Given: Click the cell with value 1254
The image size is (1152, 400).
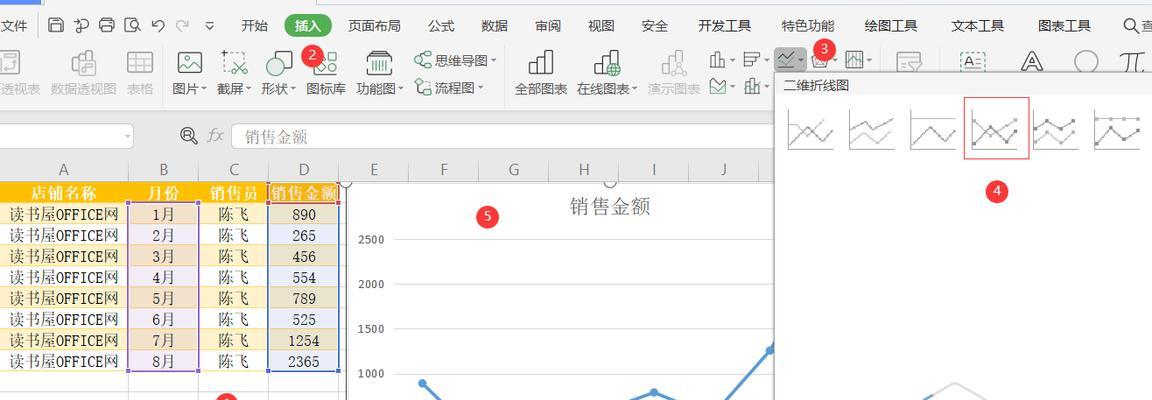Looking at the screenshot, I should [x=303, y=340].
